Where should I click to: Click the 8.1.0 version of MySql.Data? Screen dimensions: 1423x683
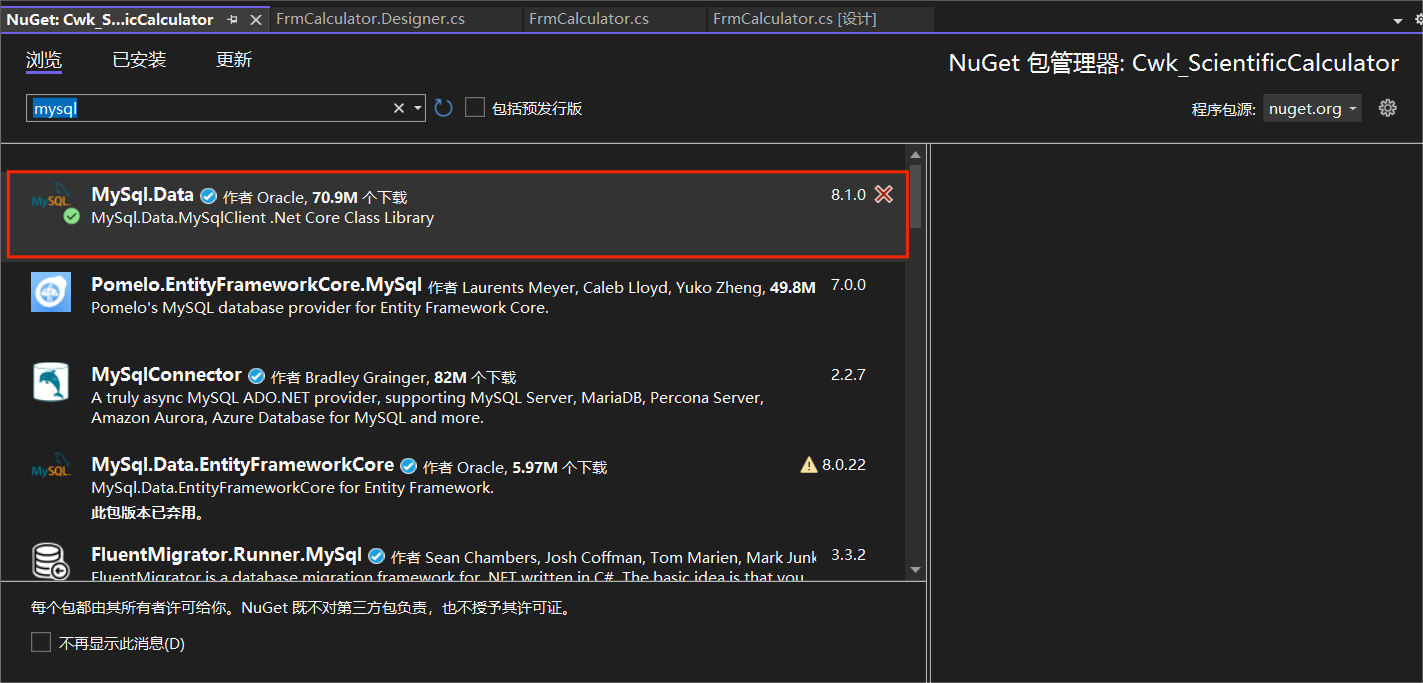pyautogui.click(x=848, y=195)
